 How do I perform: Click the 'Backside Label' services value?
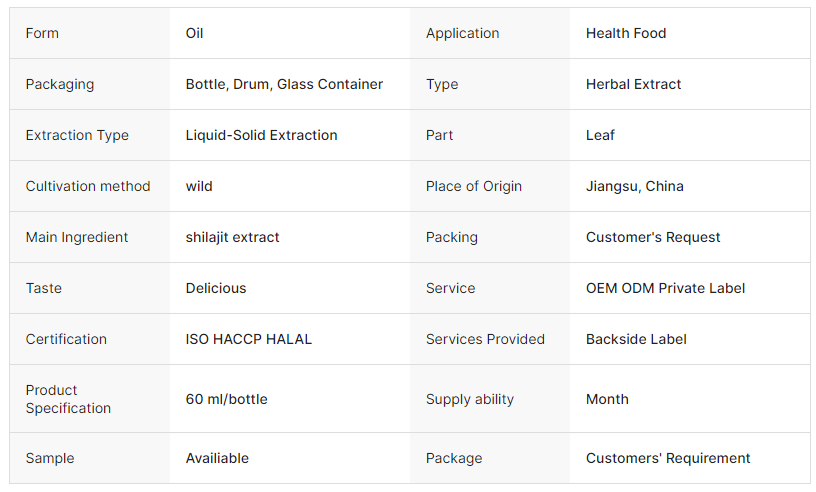637,339
